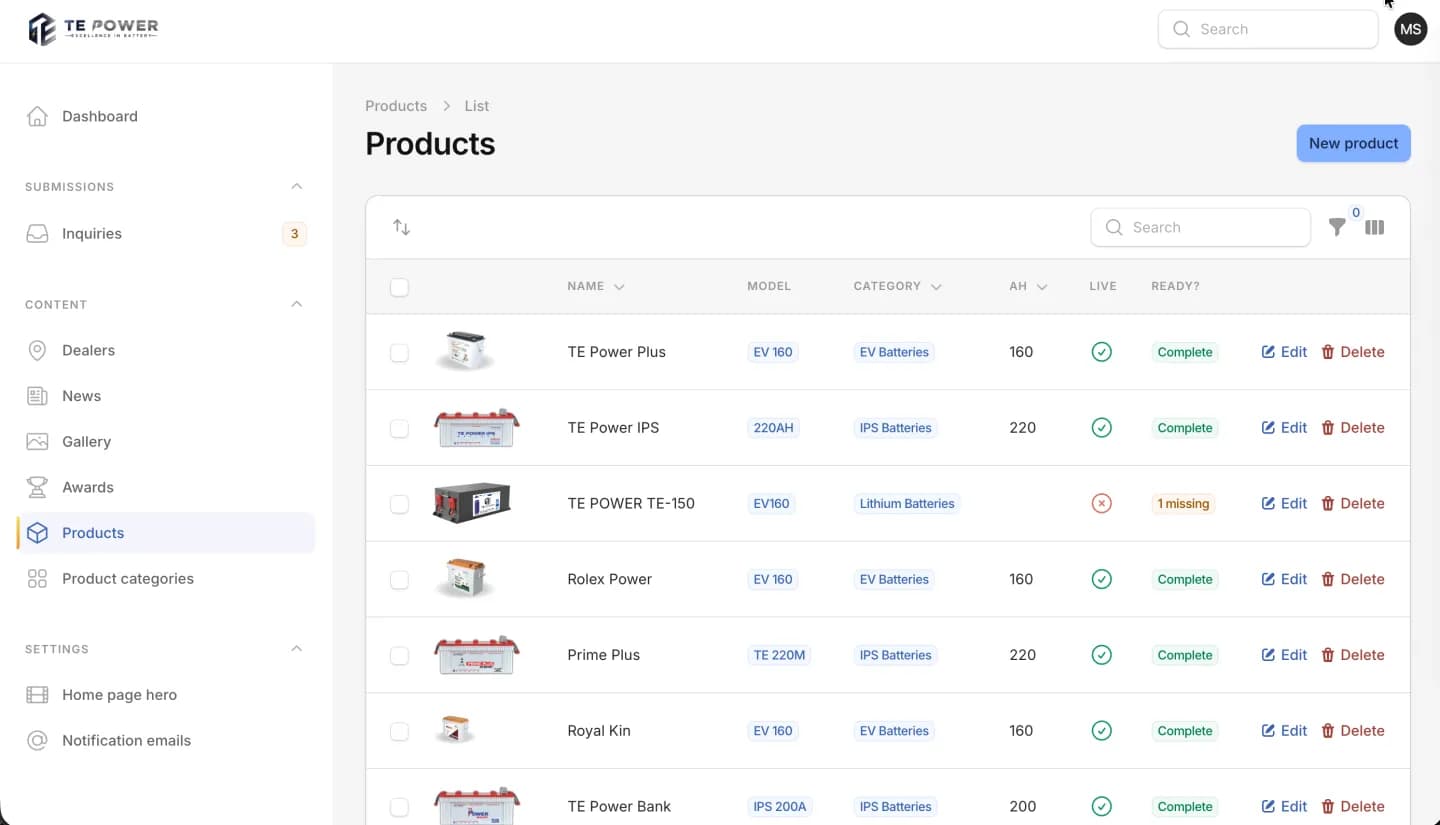Click the New product button
The image size is (1440, 825).
1353,143
